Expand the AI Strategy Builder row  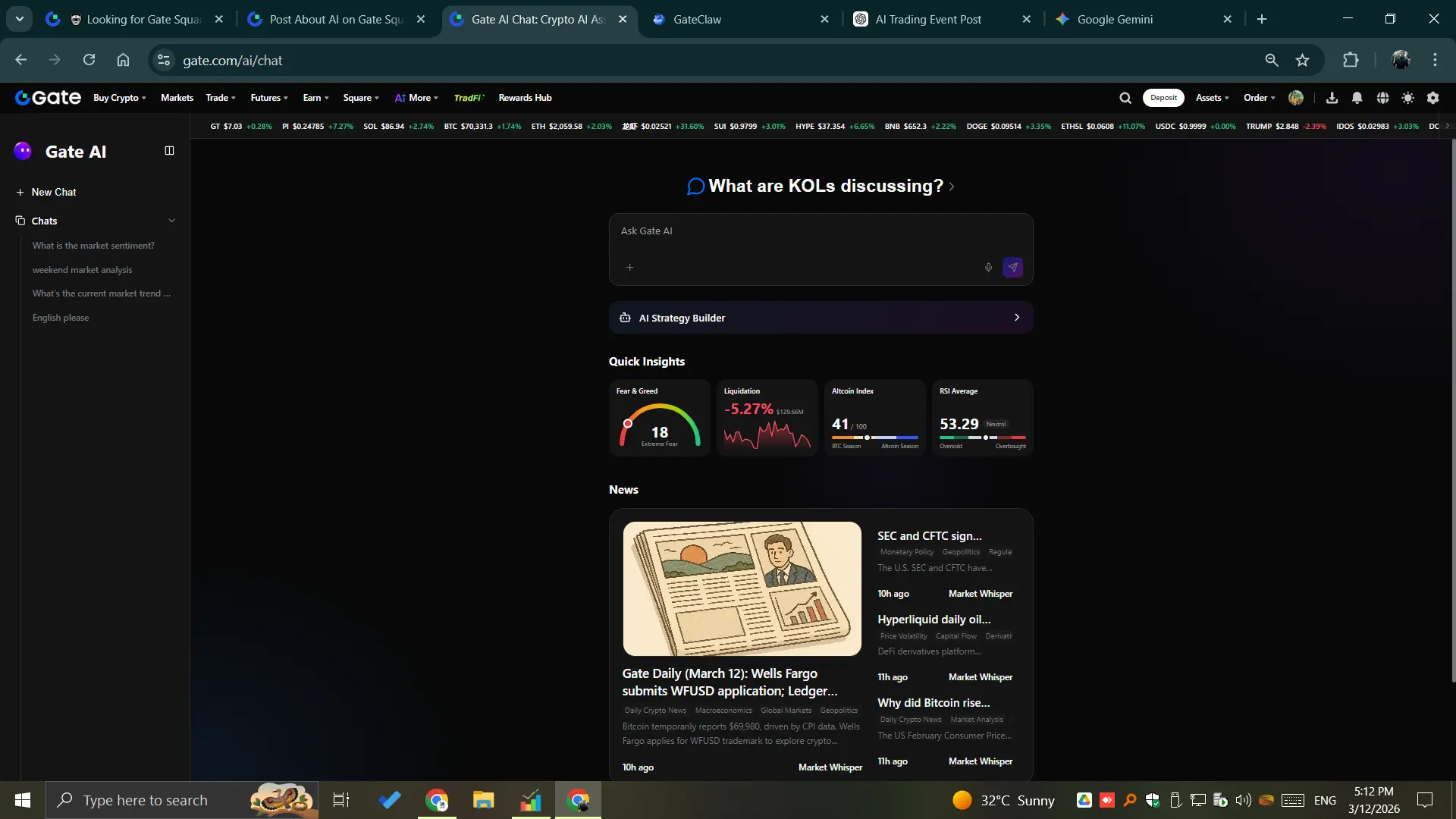(x=821, y=318)
